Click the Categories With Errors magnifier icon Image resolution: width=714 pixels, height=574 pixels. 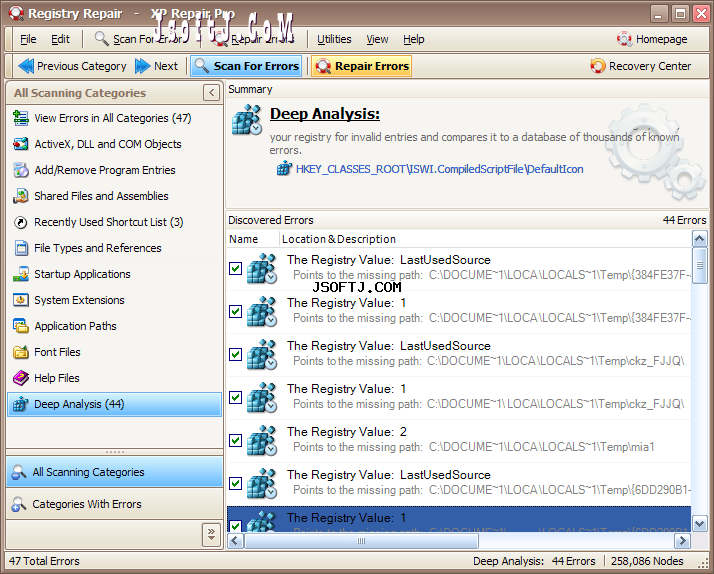pyautogui.click(x=19, y=504)
